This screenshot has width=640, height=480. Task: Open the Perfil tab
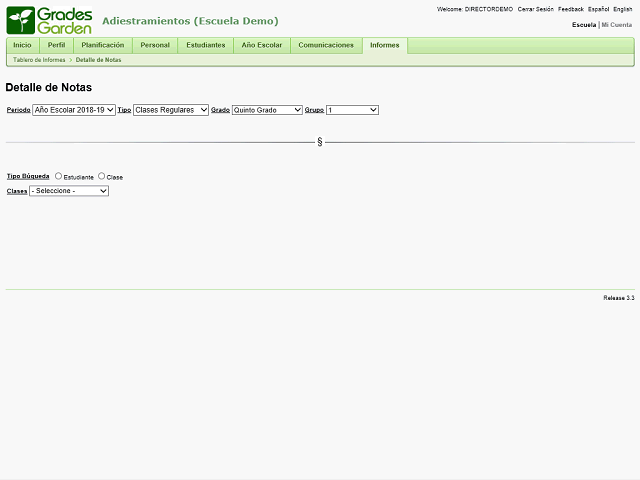tap(56, 45)
